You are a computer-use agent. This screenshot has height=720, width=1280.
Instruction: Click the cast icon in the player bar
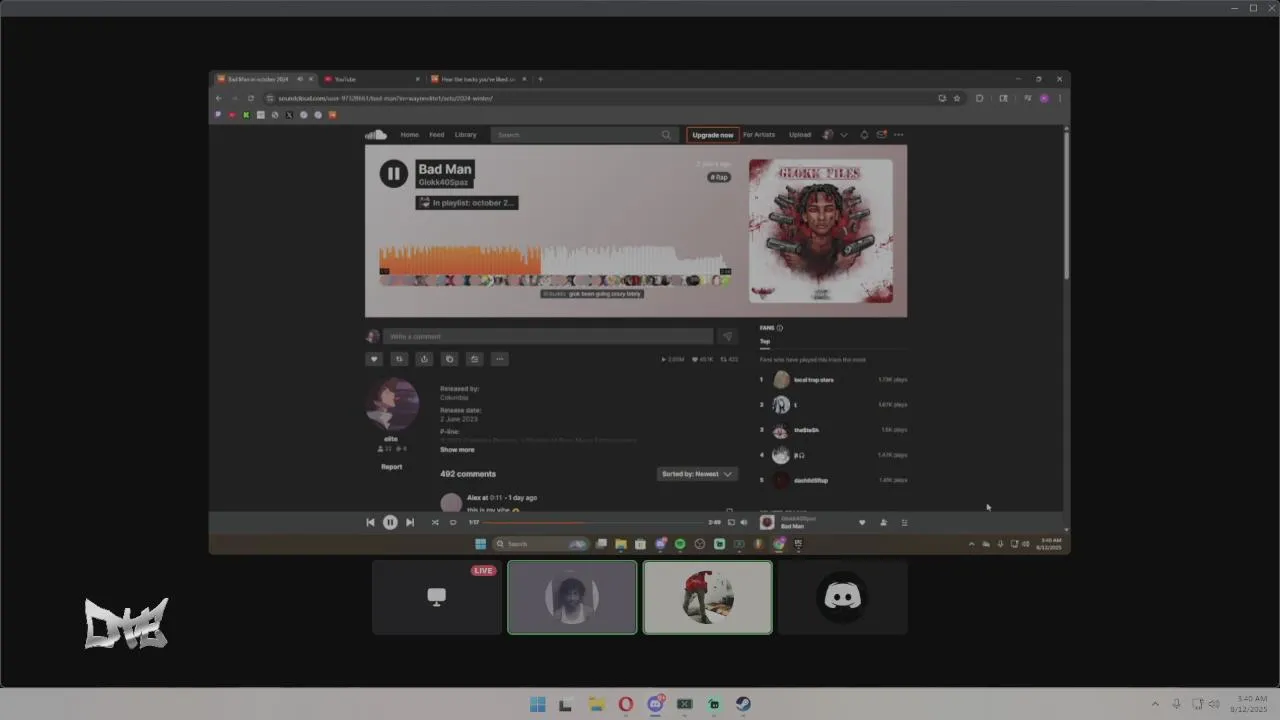click(x=731, y=522)
